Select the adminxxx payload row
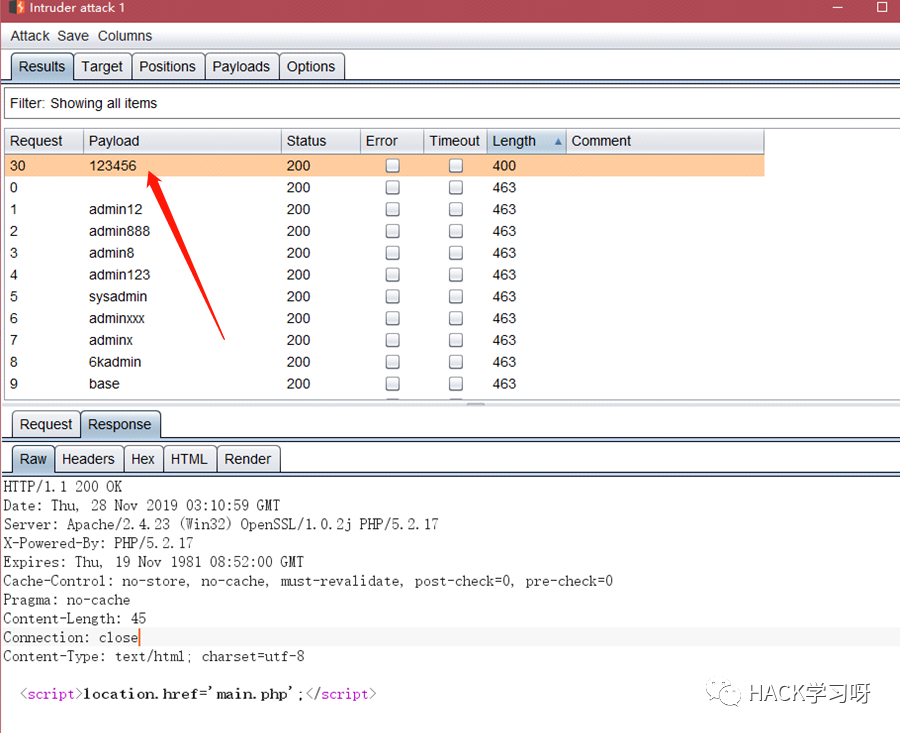 (385, 319)
